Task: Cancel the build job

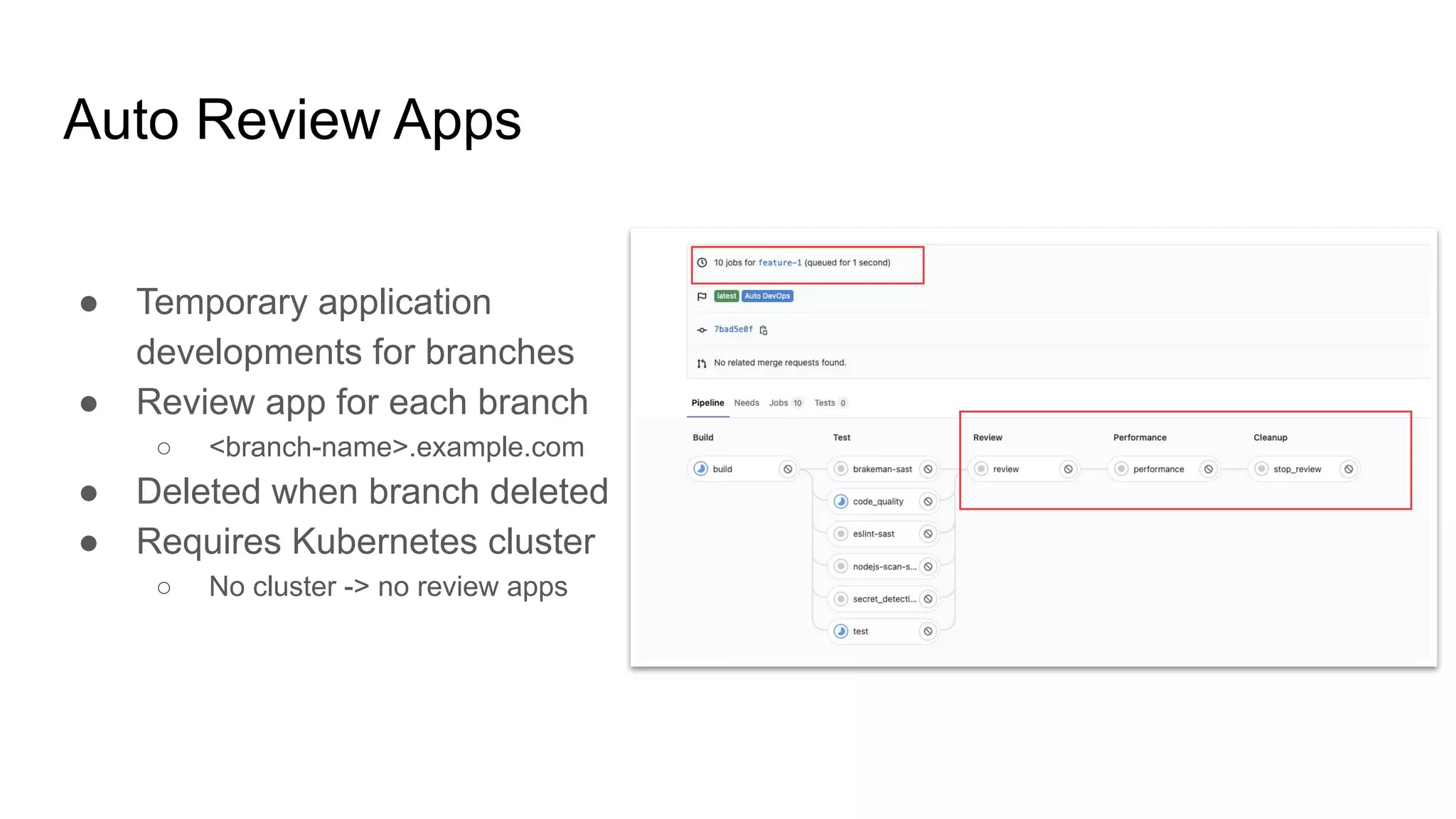Action: coord(788,469)
